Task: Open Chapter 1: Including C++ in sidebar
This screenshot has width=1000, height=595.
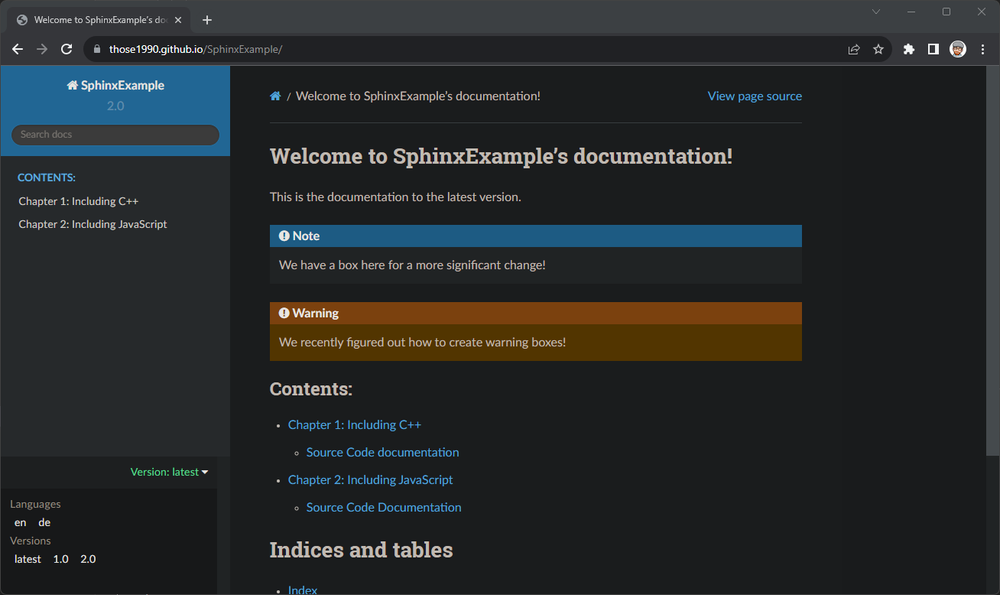Action: tap(78, 201)
